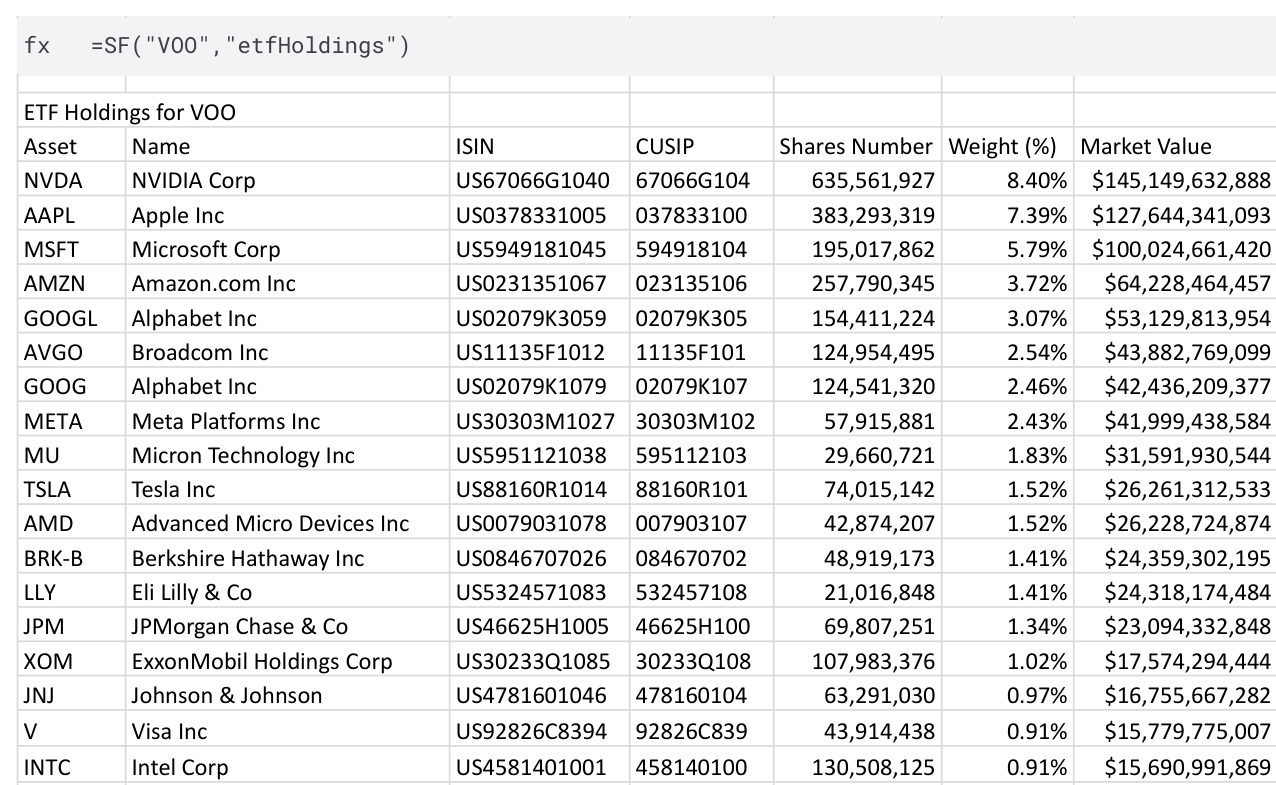
Task: Select the Shares Number header cell
Action: click(x=857, y=146)
